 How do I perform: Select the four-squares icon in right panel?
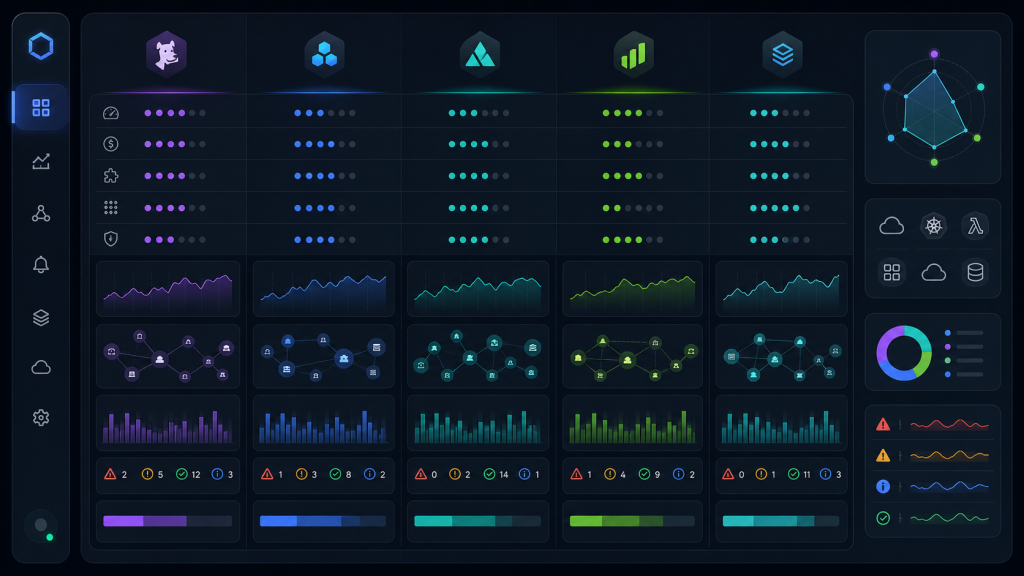coord(891,272)
